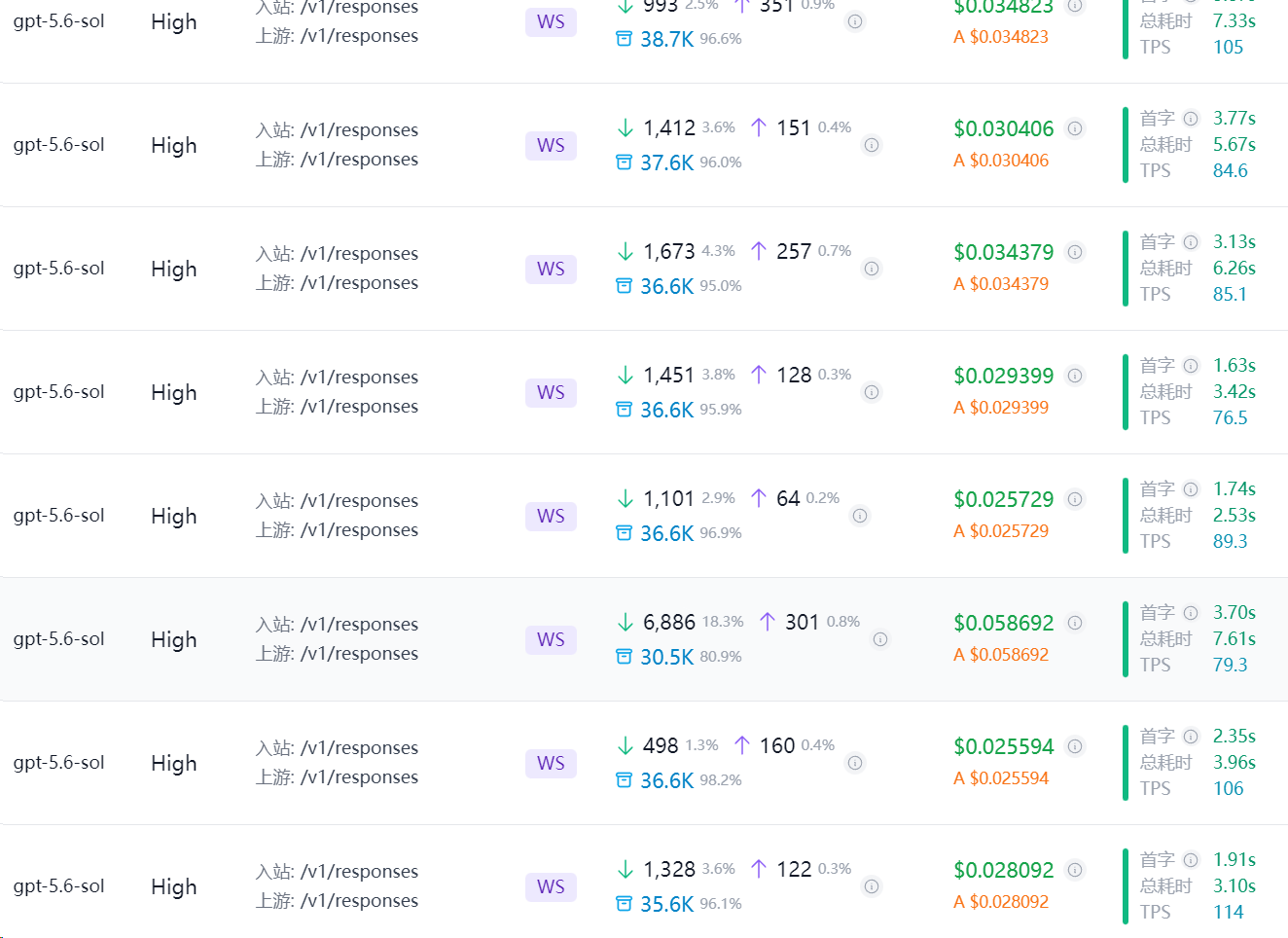This screenshot has width=1288, height=938.
Task: Click the "1,328" input token count
Action: (669, 870)
